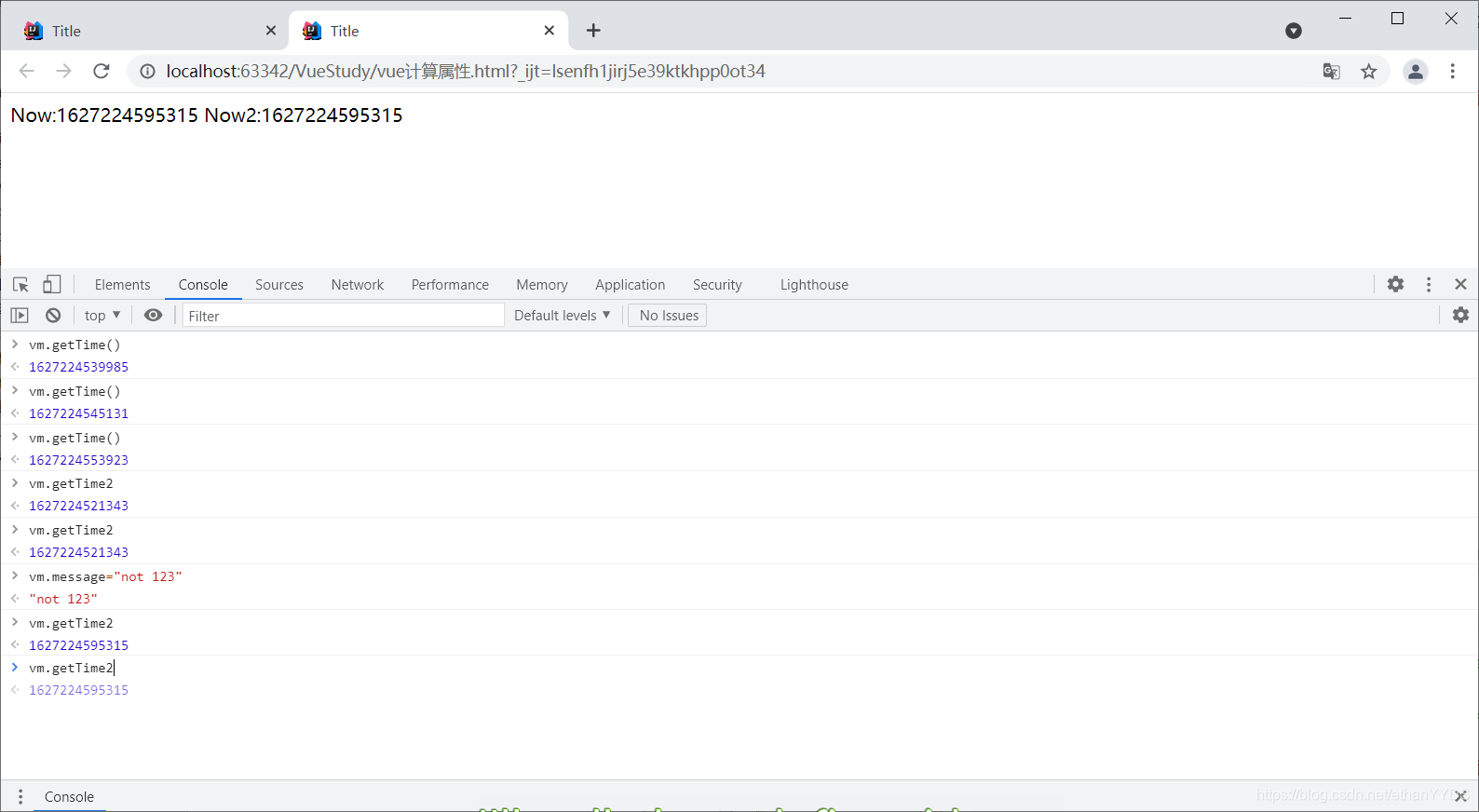Open the Memory panel
The height and width of the screenshot is (812, 1479).
(x=542, y=285)
